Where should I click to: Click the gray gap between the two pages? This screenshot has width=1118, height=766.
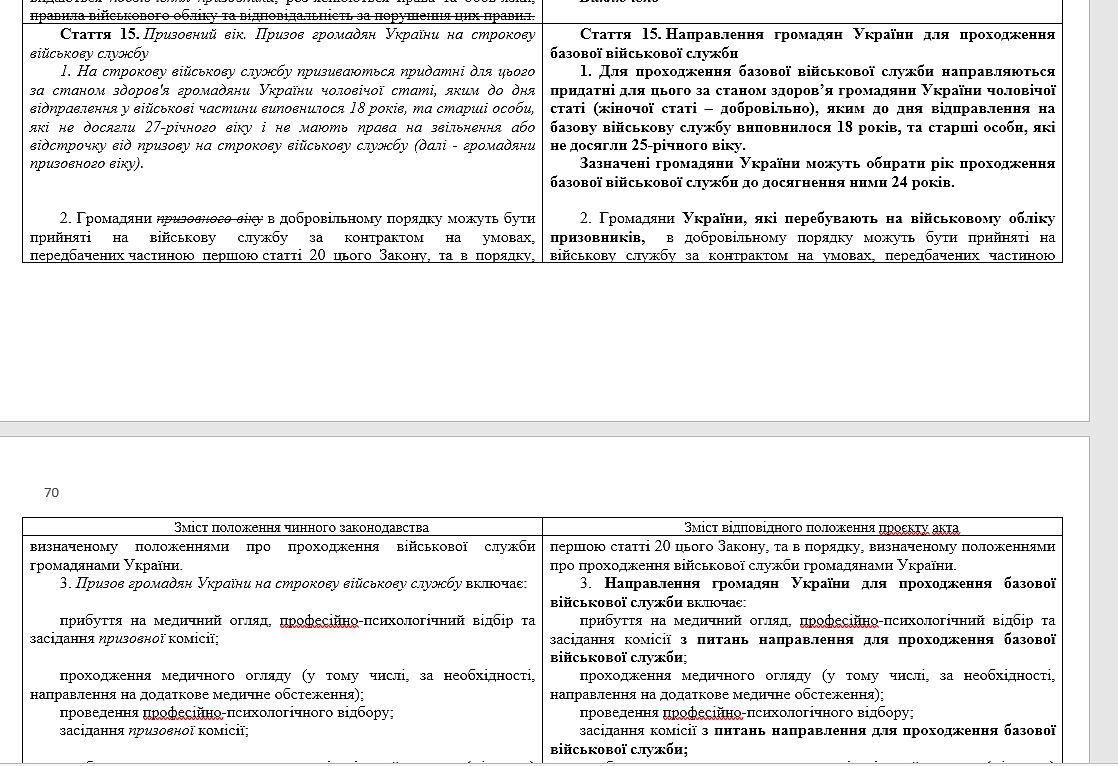pos(545,428)
